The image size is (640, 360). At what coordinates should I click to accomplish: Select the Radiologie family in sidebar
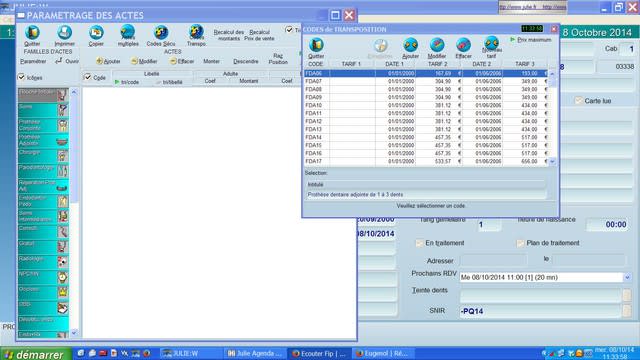coord(43,262)
